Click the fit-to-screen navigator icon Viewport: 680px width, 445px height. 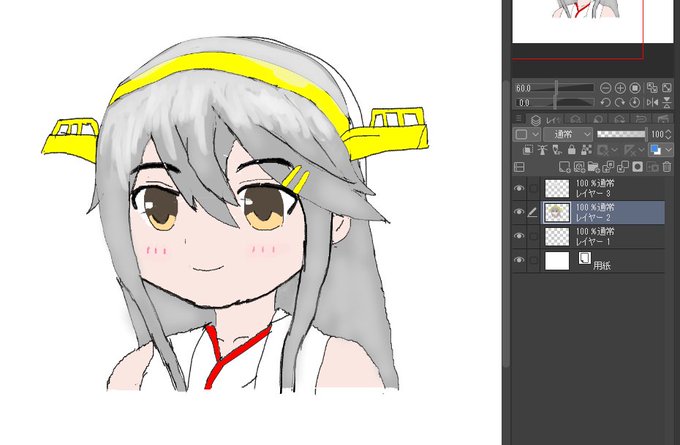pos(652,88)
